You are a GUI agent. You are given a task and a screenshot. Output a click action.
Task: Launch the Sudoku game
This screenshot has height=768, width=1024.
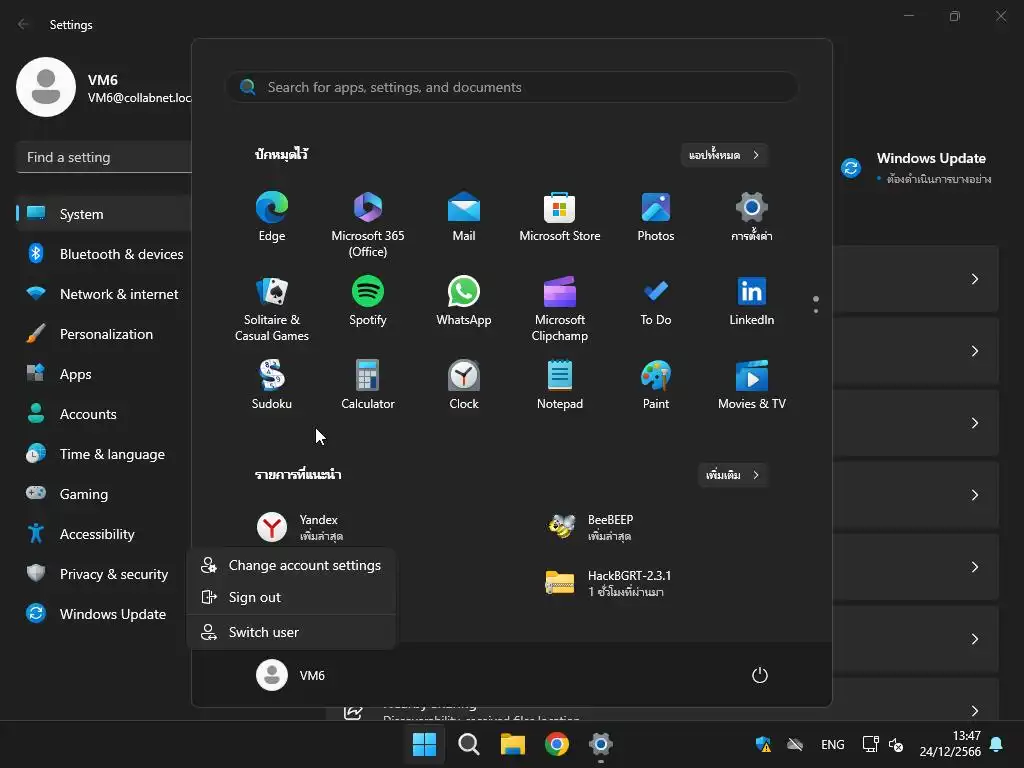point(272,385)
